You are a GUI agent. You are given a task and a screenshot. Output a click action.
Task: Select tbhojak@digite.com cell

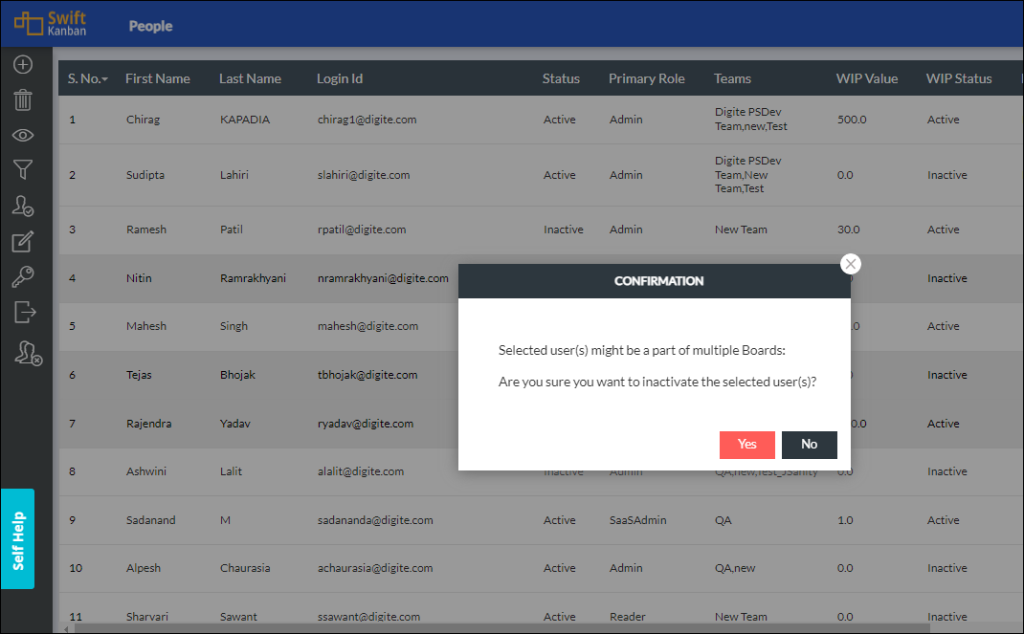(367, 375)
